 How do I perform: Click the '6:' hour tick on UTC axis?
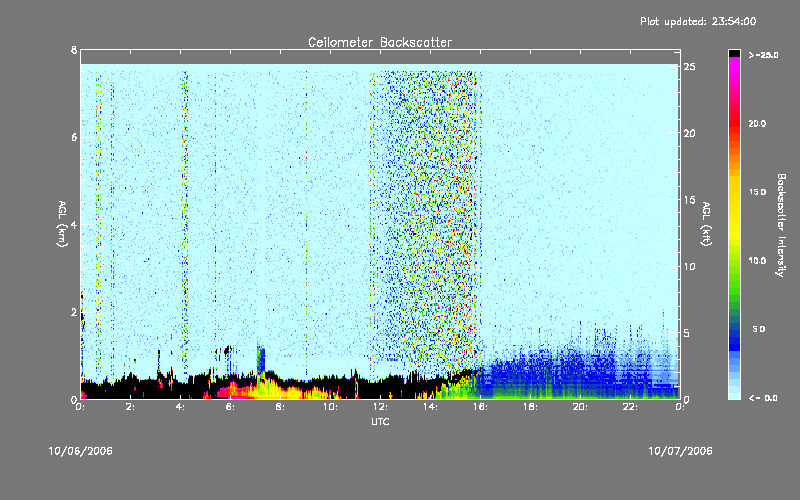pyautogui.click(x=230, y=407)
